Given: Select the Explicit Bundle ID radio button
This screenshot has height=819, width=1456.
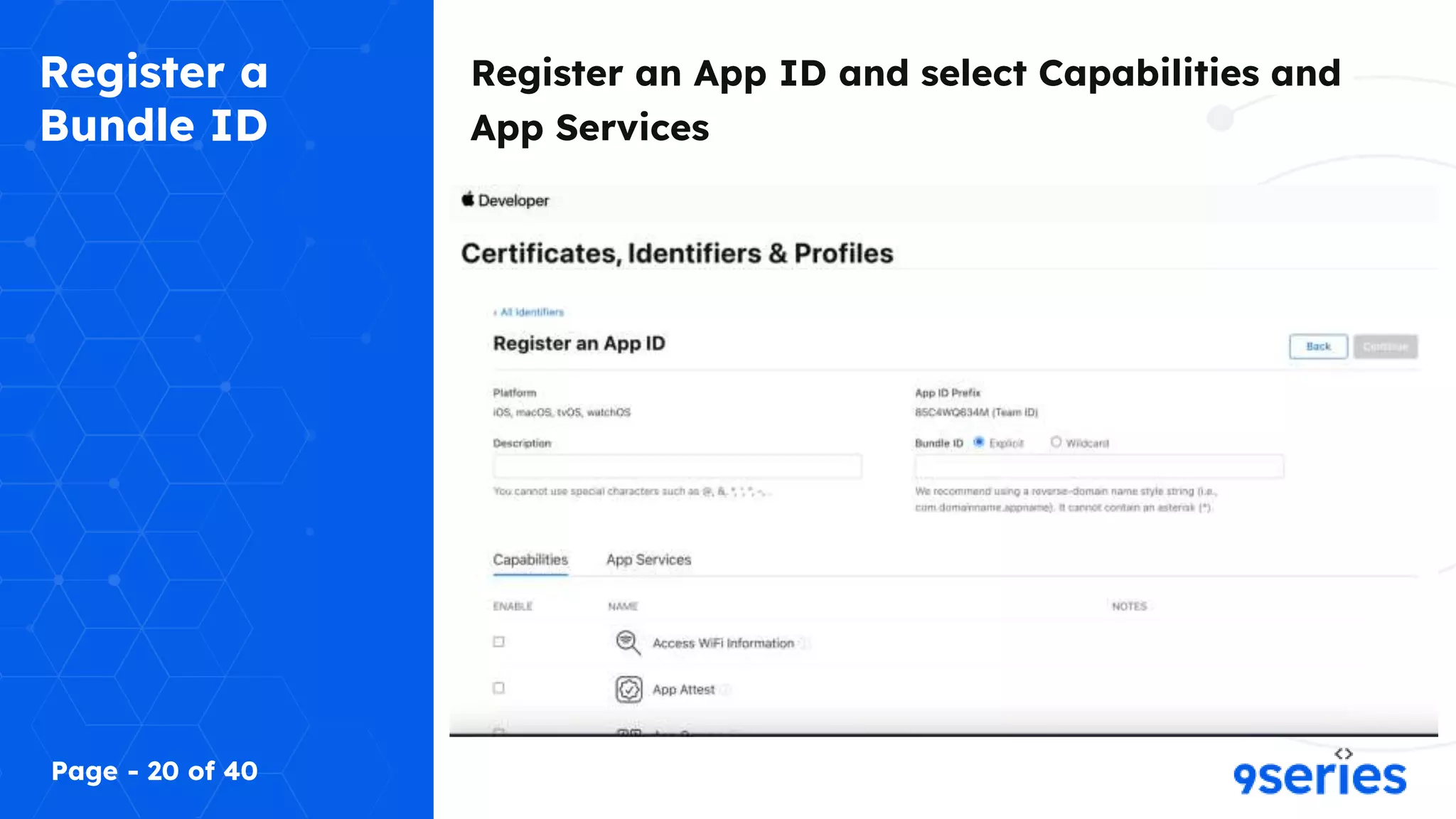Looking at the screenshot, I should click(979, 442).
